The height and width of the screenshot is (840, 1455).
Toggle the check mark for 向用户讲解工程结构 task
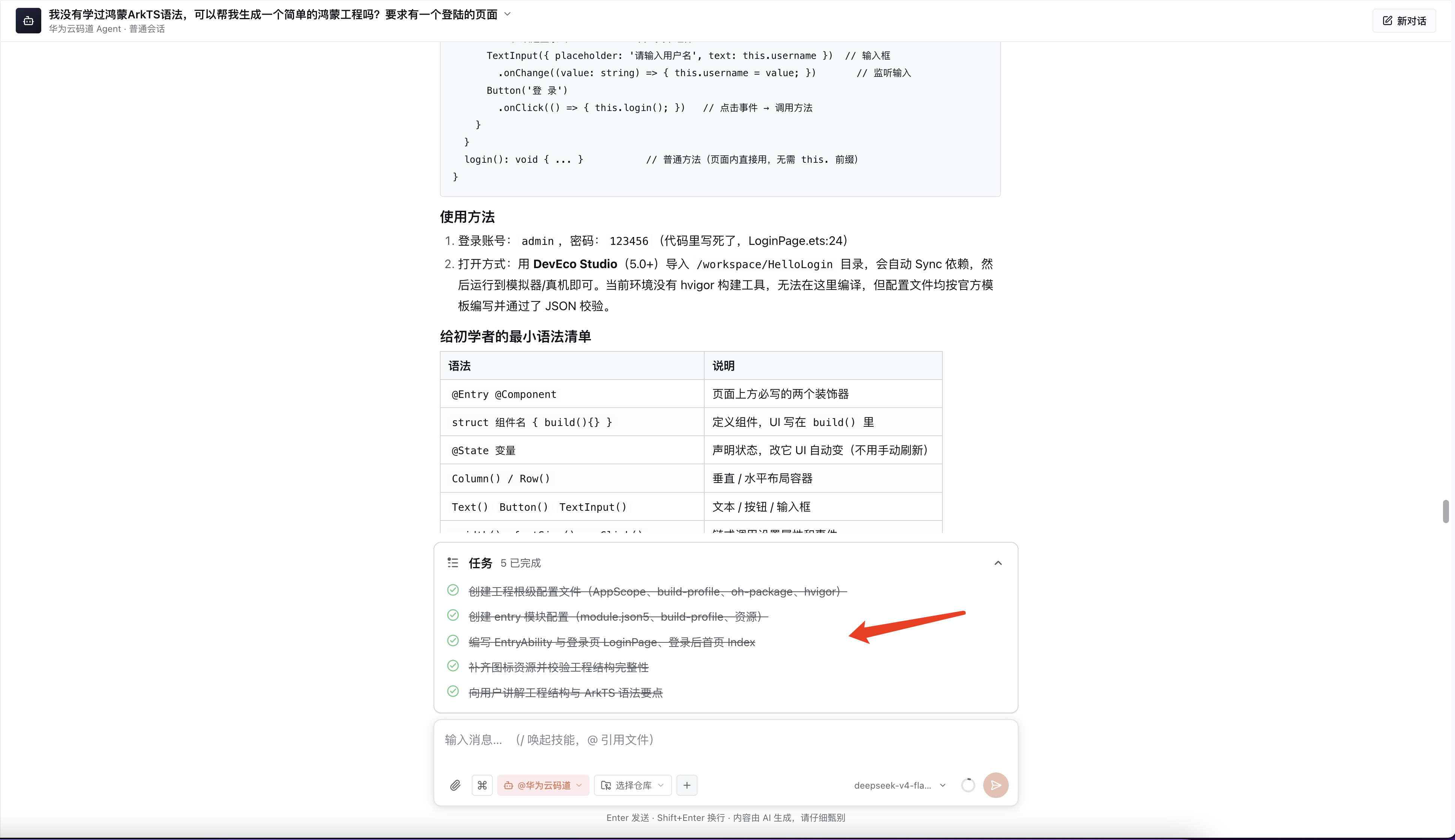[x=453, y=691]
